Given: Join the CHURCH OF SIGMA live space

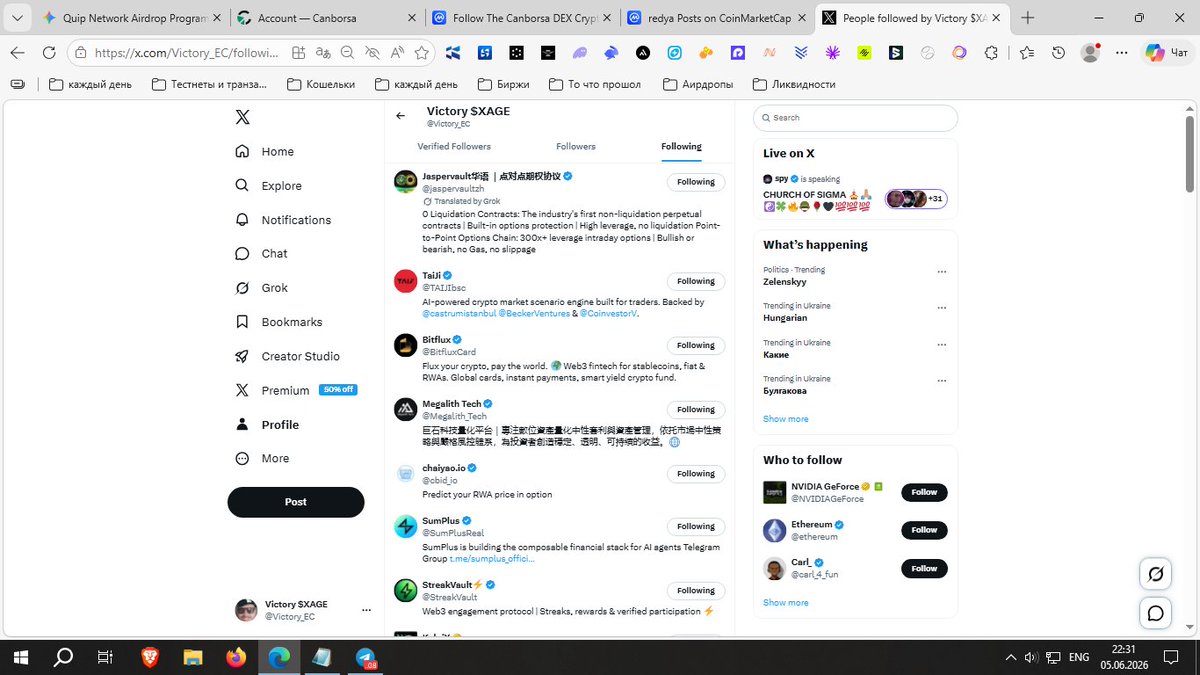Looking at the screenshot, I should (x=855, y=192).
